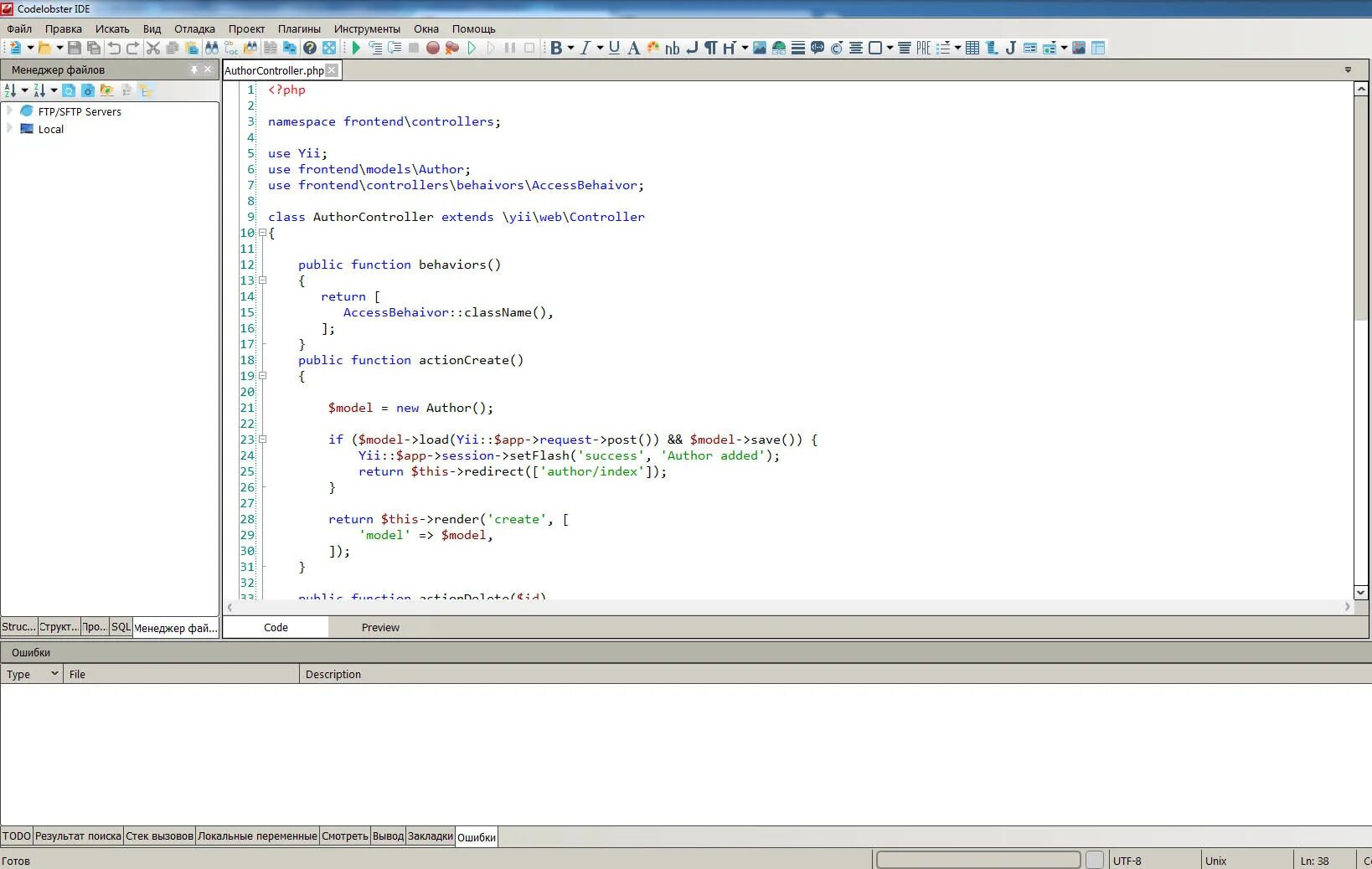Open the dropdown arrow next to Bold
Image resolution: width=1372 pixels, height=869 pixels.
[x=571, y=48]
